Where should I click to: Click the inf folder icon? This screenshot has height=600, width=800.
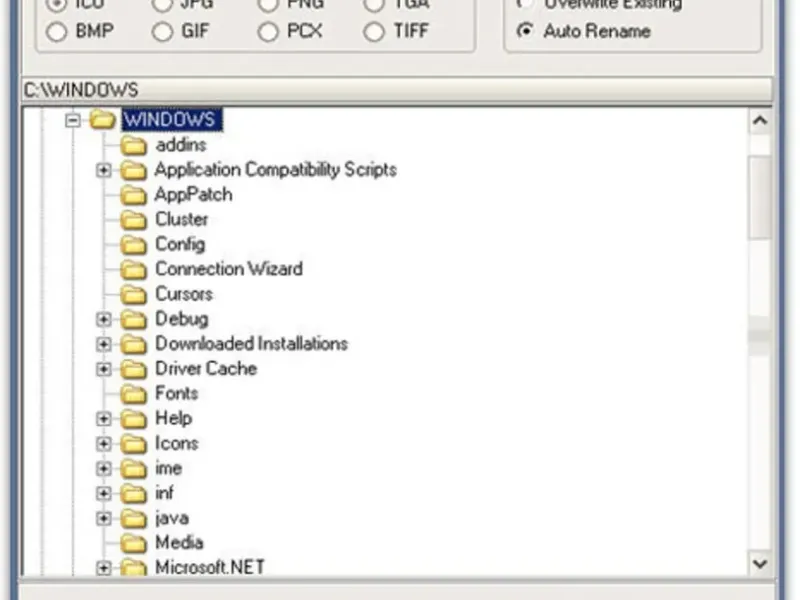[x=134, y=493]
